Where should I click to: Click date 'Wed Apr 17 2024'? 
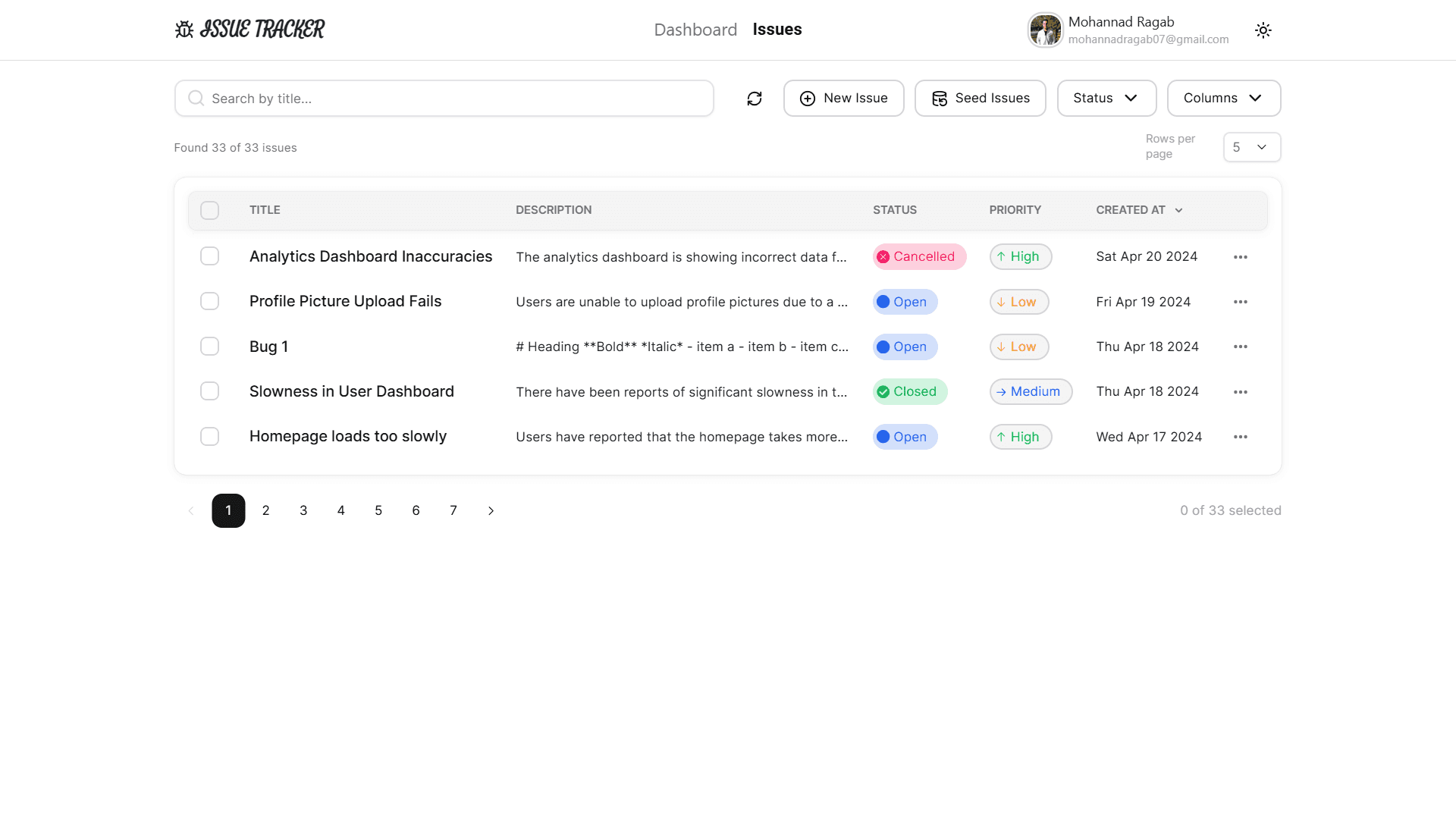[1149, 437]
